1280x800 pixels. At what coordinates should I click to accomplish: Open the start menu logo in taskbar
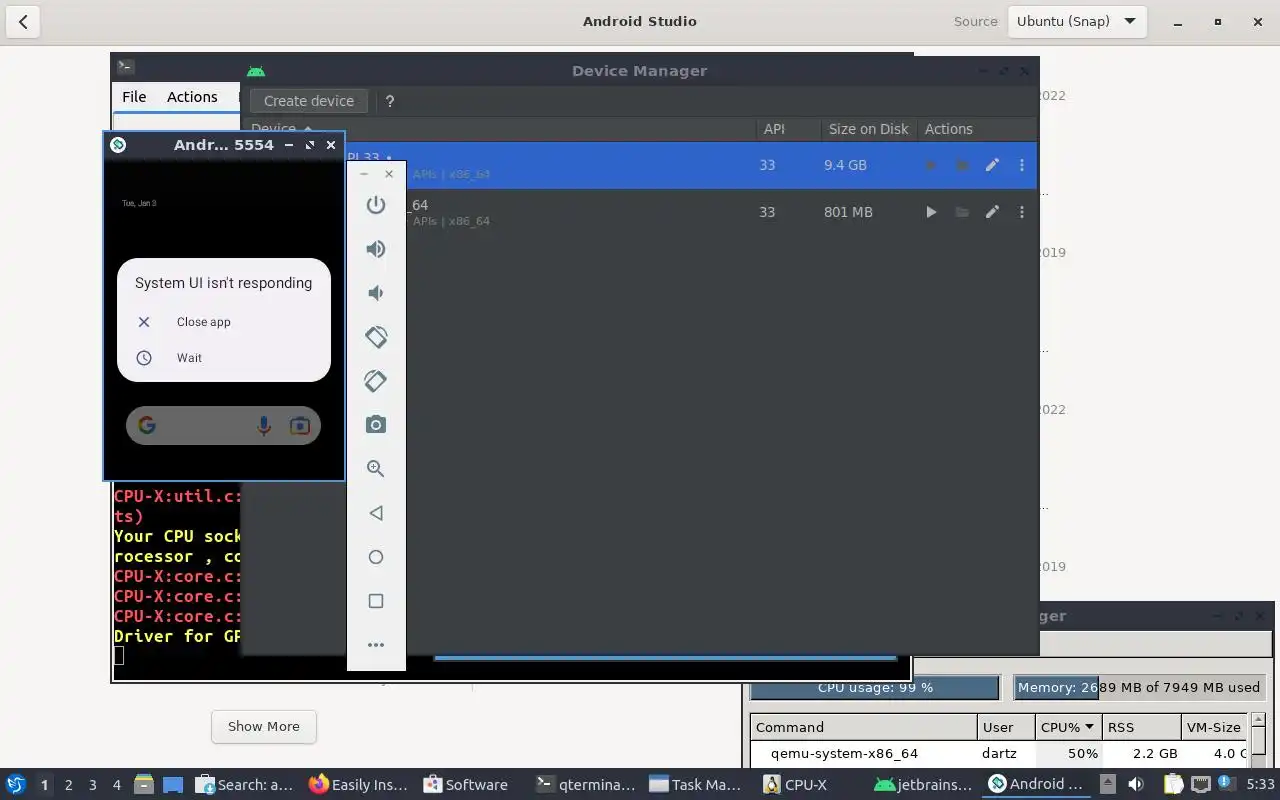[x=15, y=785]
